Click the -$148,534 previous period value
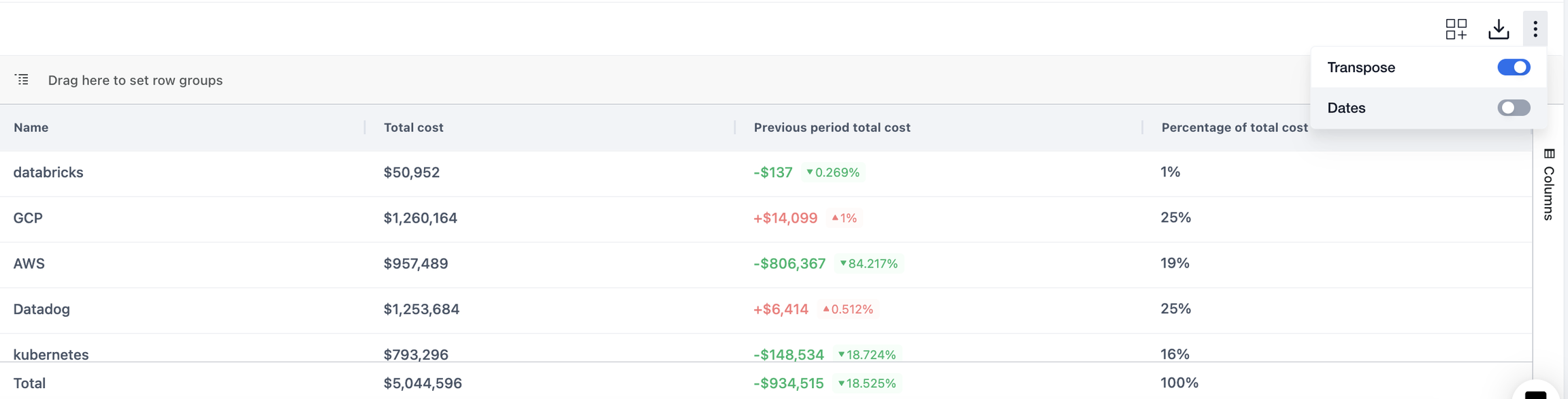This screenshot has width=1568, height=399. [789, 354]
